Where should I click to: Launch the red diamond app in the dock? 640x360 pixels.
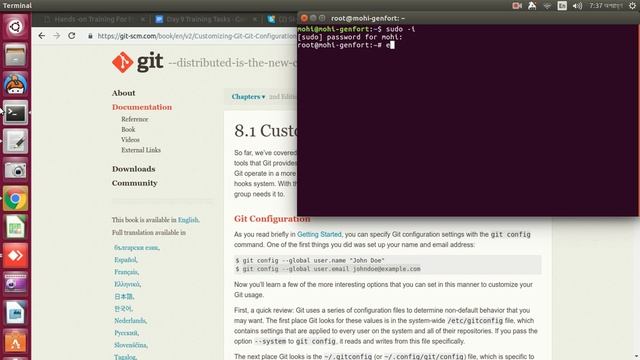(x=16, y=256)
